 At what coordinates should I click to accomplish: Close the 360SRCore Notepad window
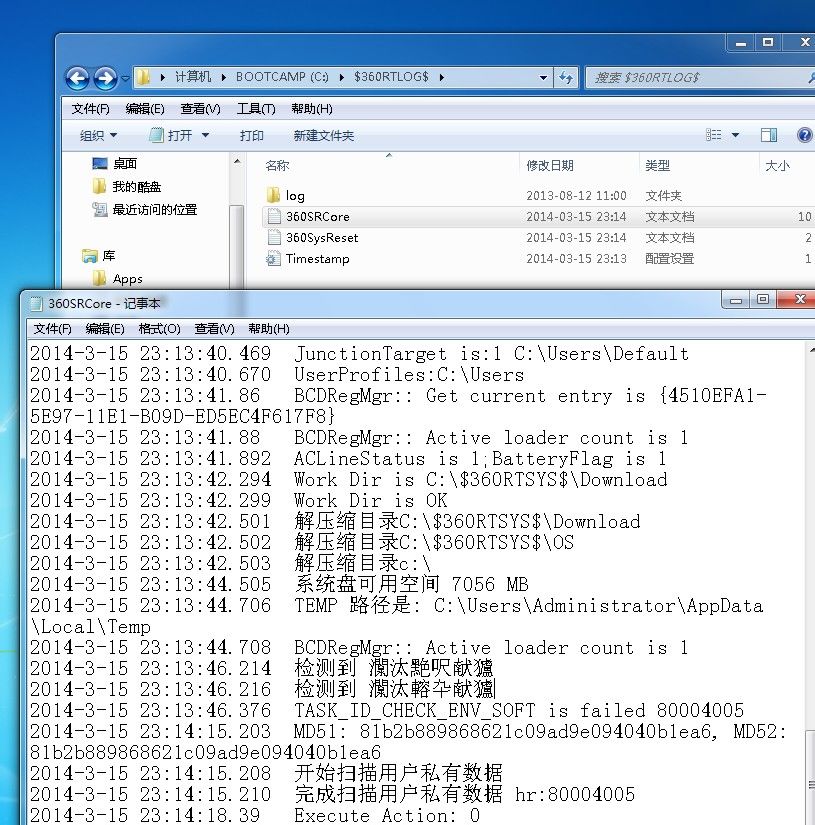[799, 299]
